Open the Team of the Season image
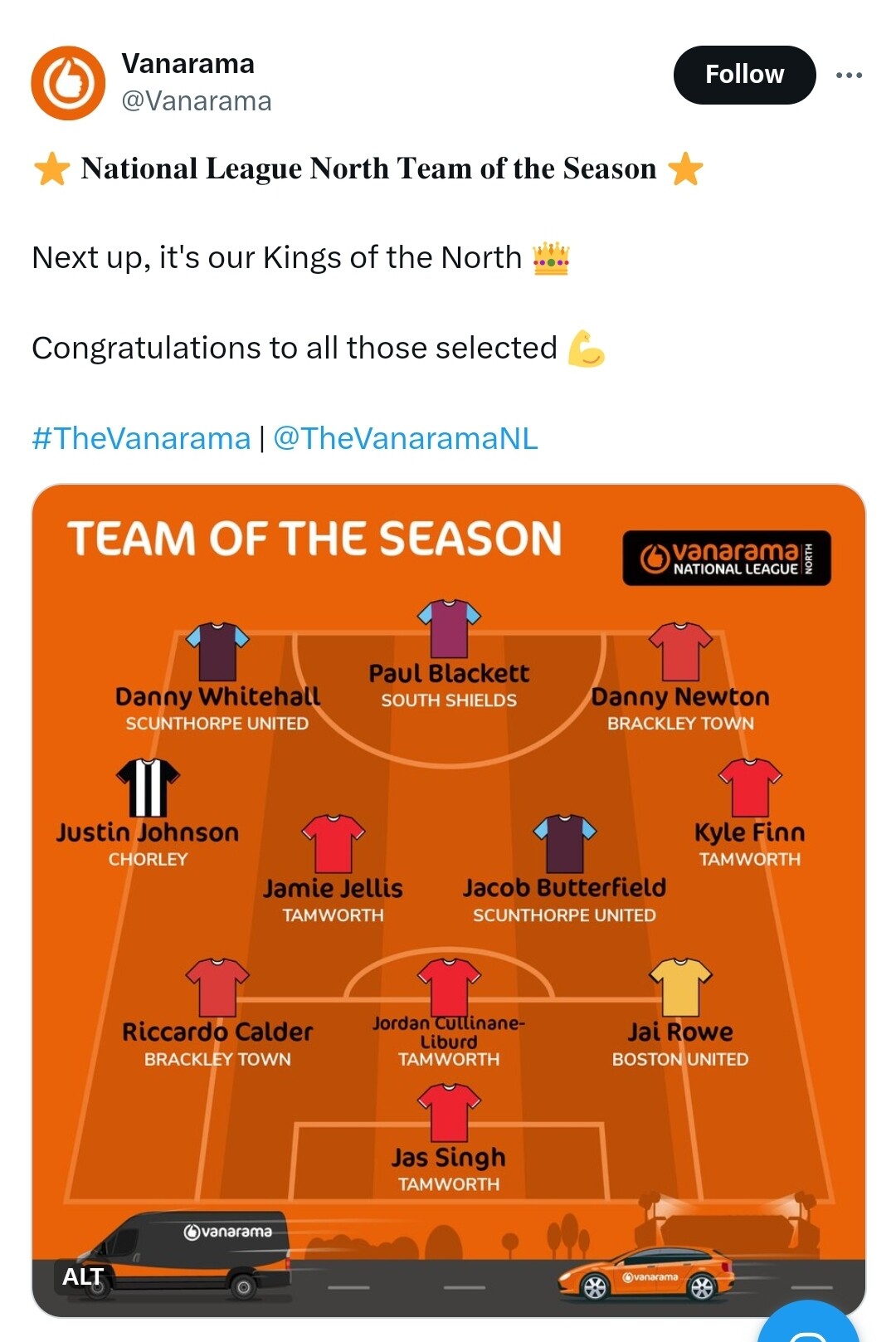 click(449, 900)
